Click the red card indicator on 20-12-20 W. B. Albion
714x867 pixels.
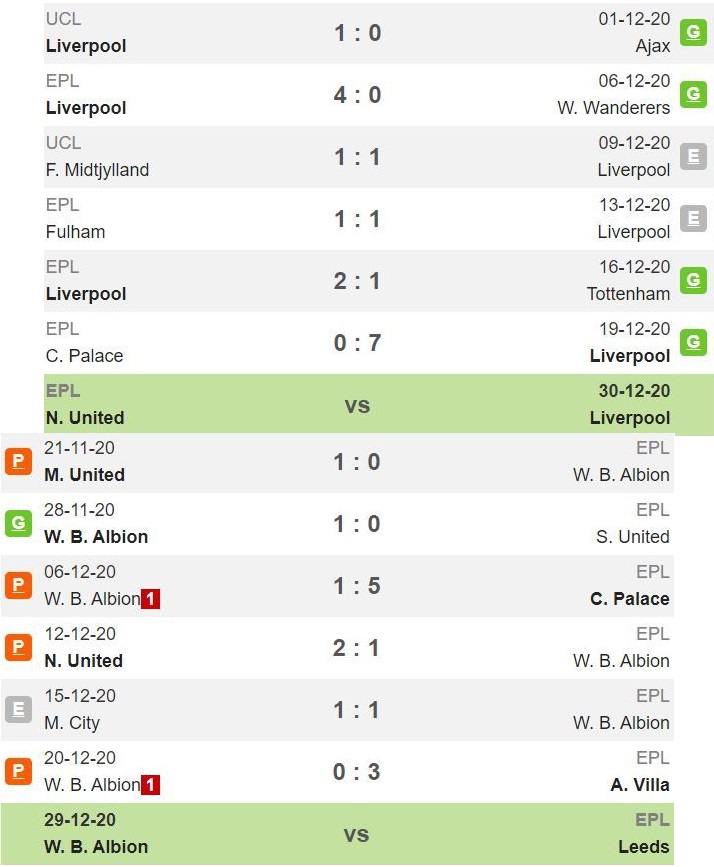(150, 785)
